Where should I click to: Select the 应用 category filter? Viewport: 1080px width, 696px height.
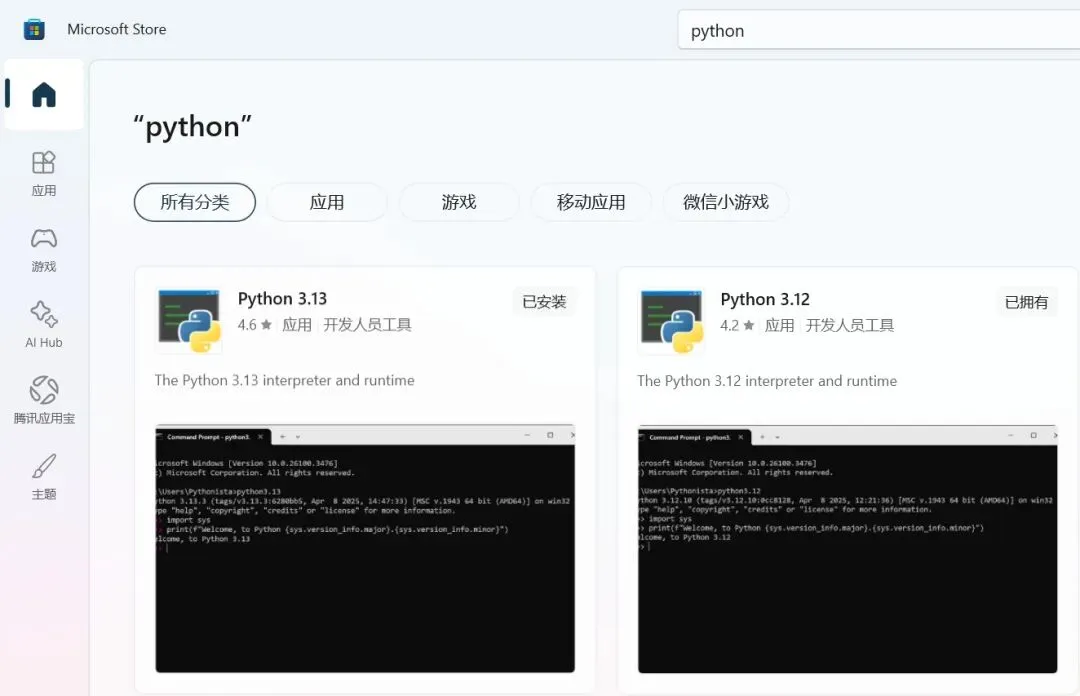pyautogui.click(x=326, y=202)
